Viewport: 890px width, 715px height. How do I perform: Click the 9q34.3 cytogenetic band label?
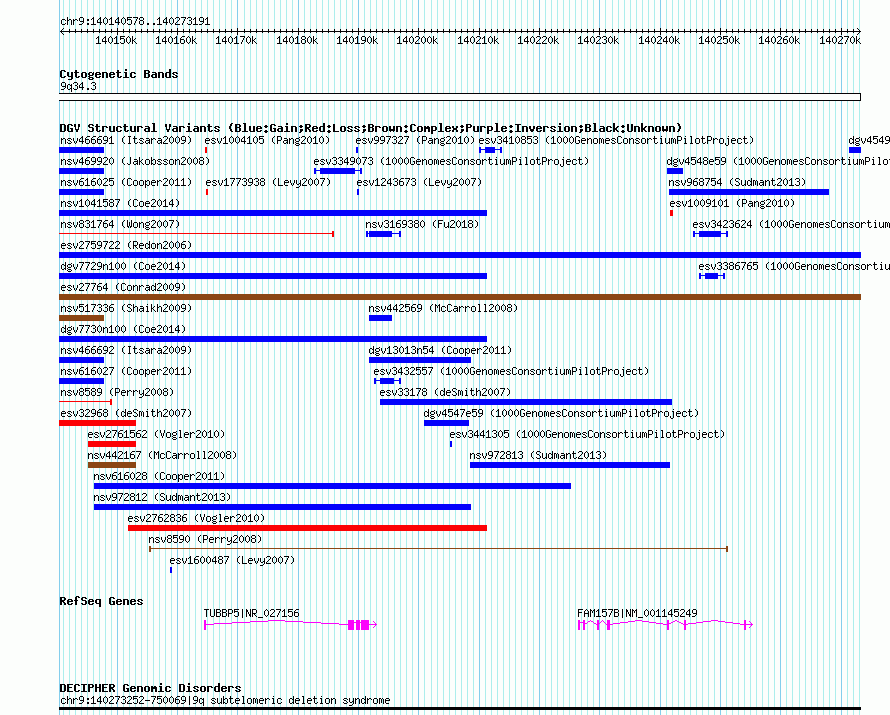(x=78, y=86)
